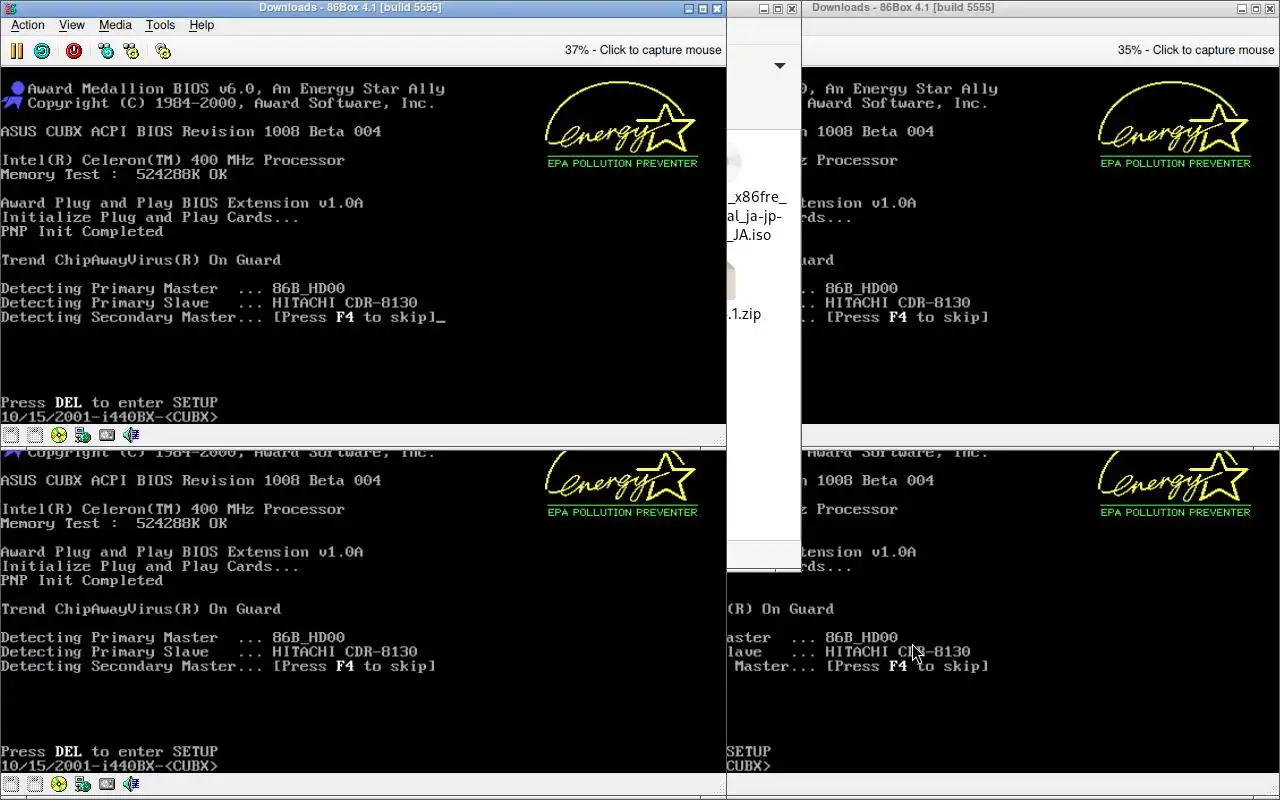This screenshot has height=800, width=1280.
Task: Open the Media menu
Action: [x=115, y=25]
